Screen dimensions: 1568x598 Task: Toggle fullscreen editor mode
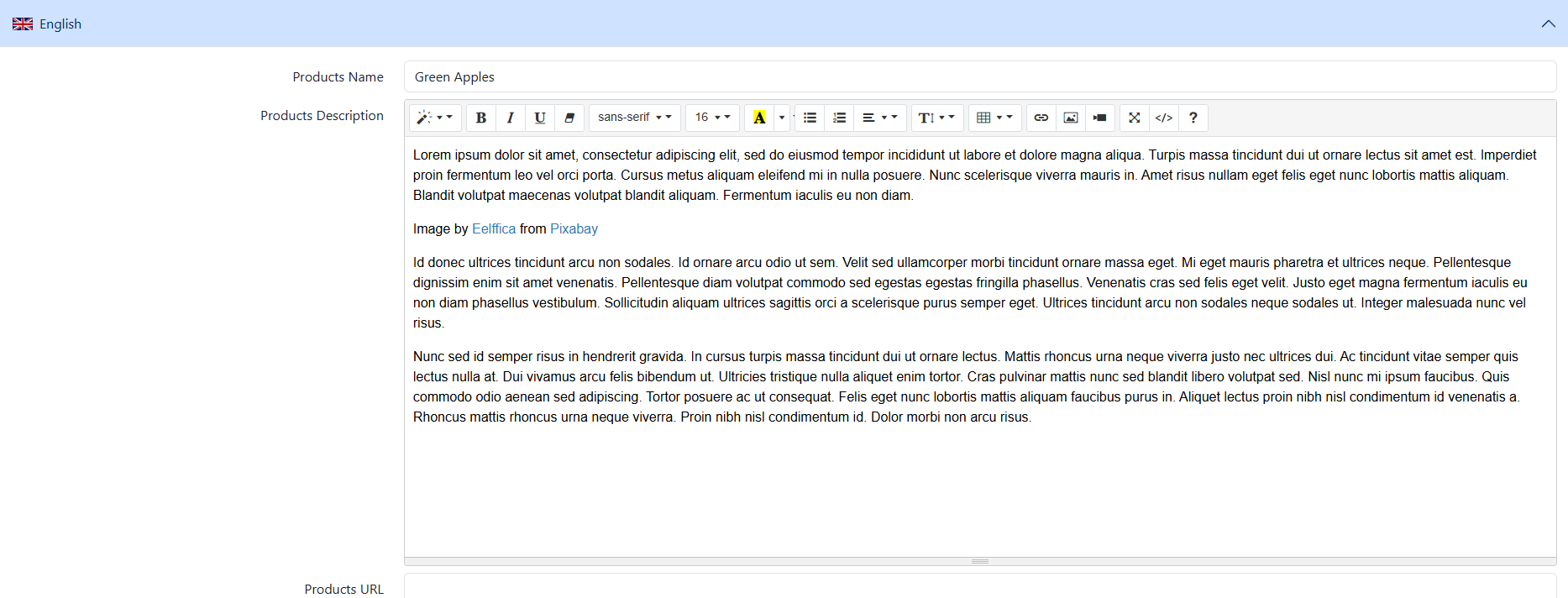[x=1135, y=118]
